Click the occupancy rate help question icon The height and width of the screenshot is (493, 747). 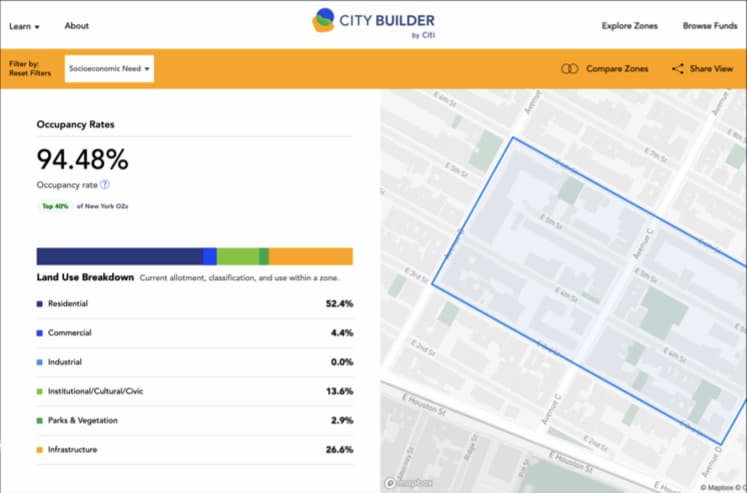[105, 184]
